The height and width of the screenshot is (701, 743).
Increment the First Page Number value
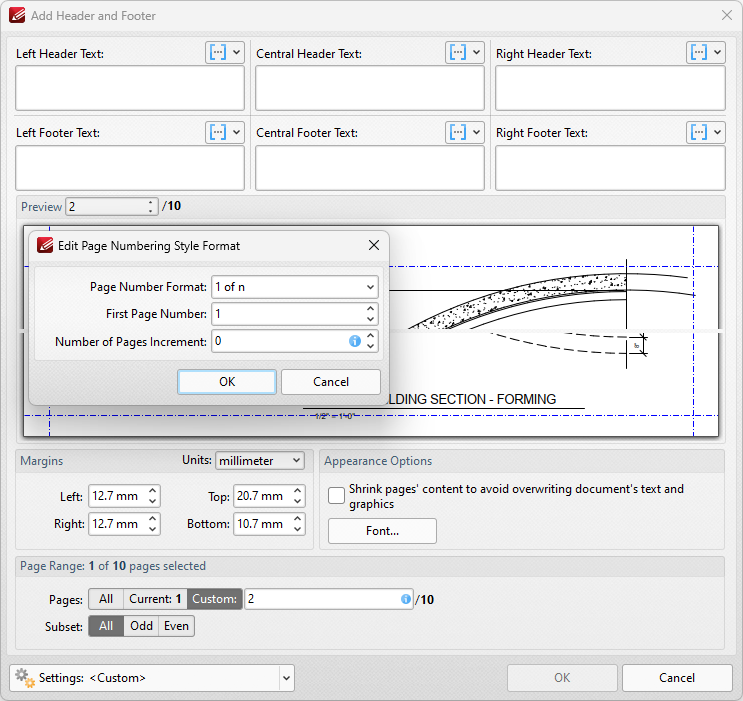pyautogui.click(x=371, y=309)
